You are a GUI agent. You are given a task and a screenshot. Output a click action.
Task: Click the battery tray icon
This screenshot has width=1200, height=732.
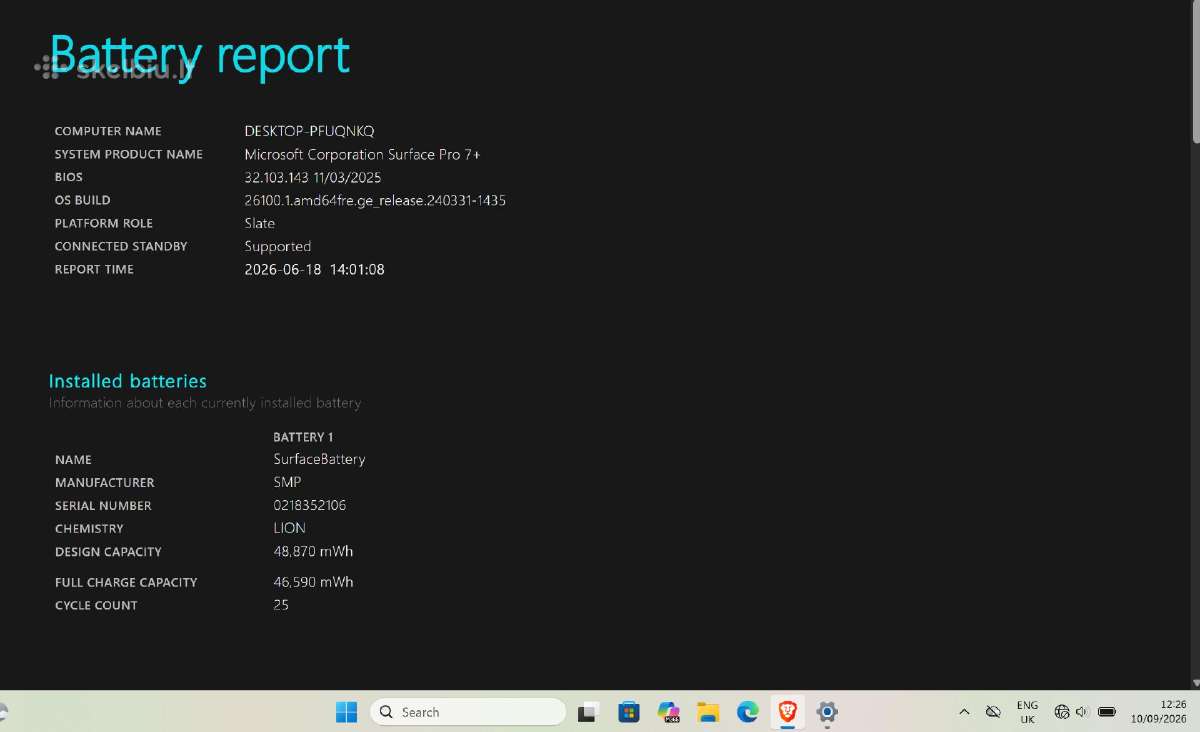(1107, 712)
